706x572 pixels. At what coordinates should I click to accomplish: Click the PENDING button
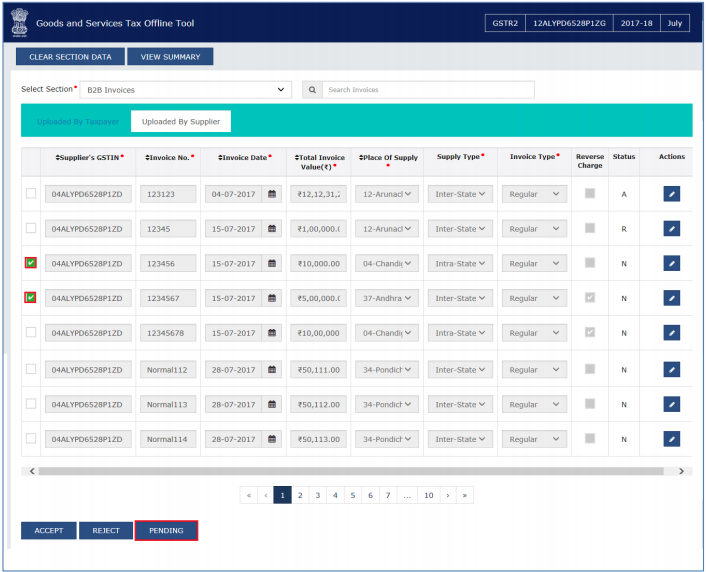[x=166, y=531]
